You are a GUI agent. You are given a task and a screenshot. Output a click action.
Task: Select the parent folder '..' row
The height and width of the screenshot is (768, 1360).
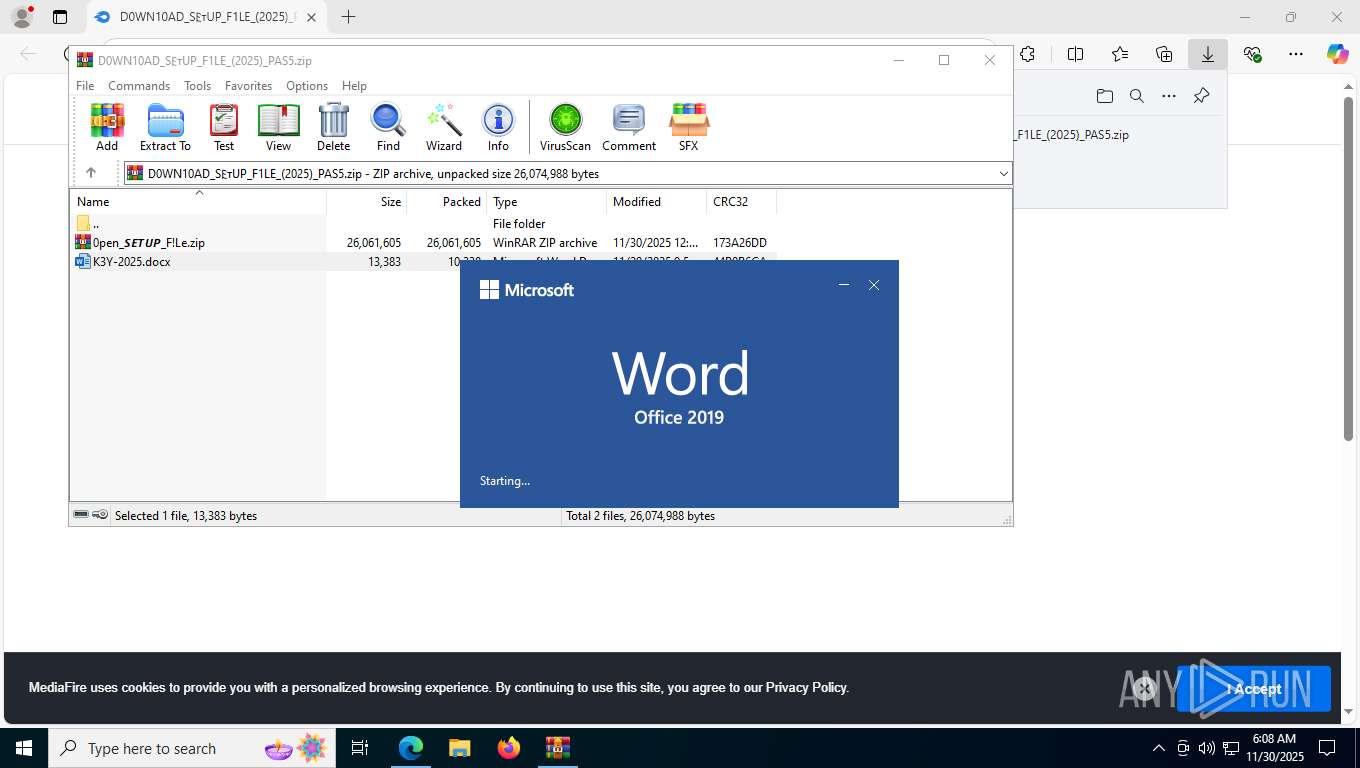[423, 224]
